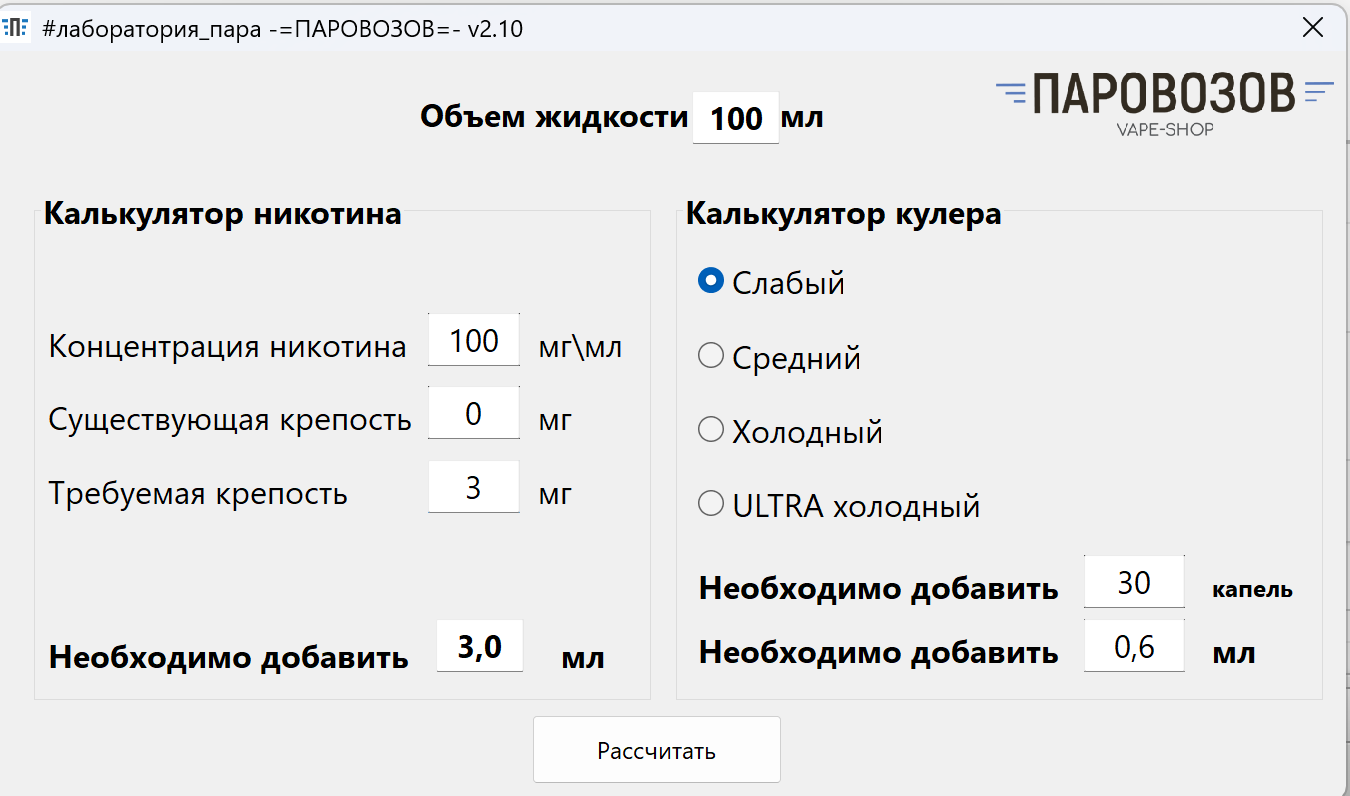Click the Рассчитать button
The width and height of the screenshot is (1350, 796).
point(657,750)
